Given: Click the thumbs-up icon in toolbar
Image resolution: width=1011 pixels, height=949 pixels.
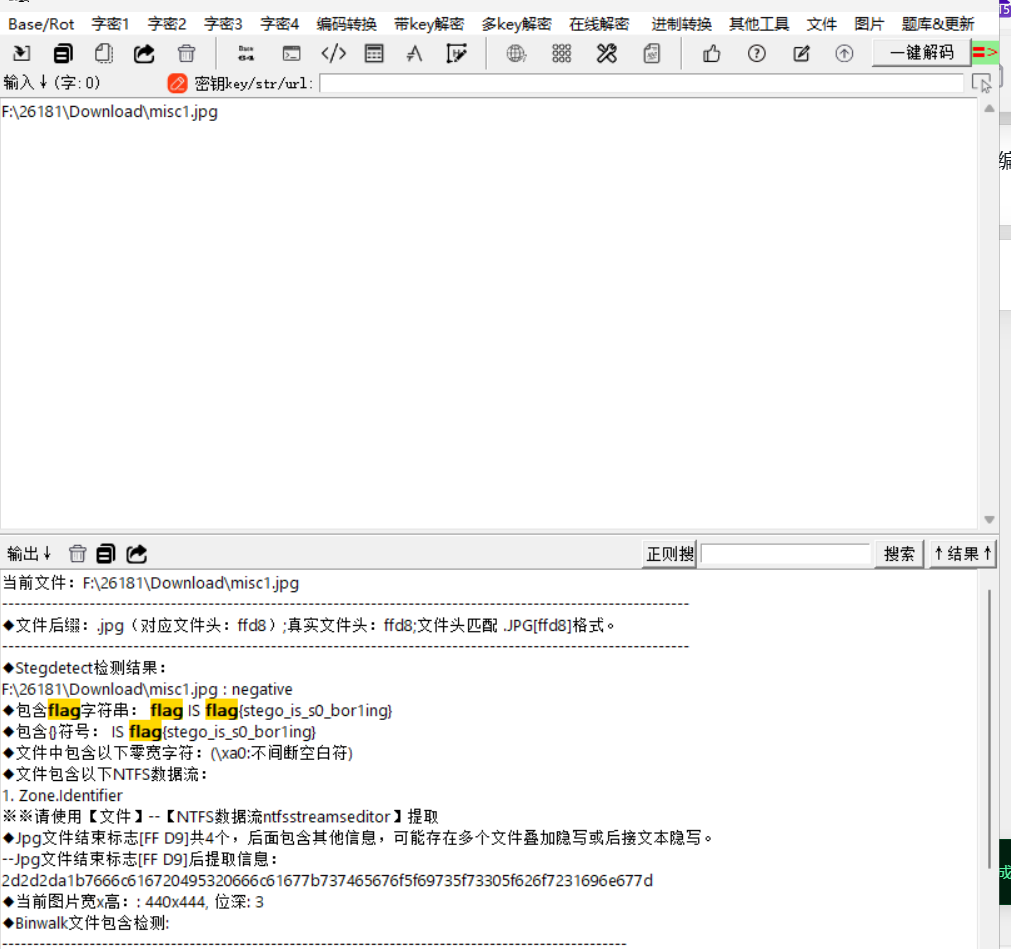Looking at the screenshot, I should tap(711, 54).
